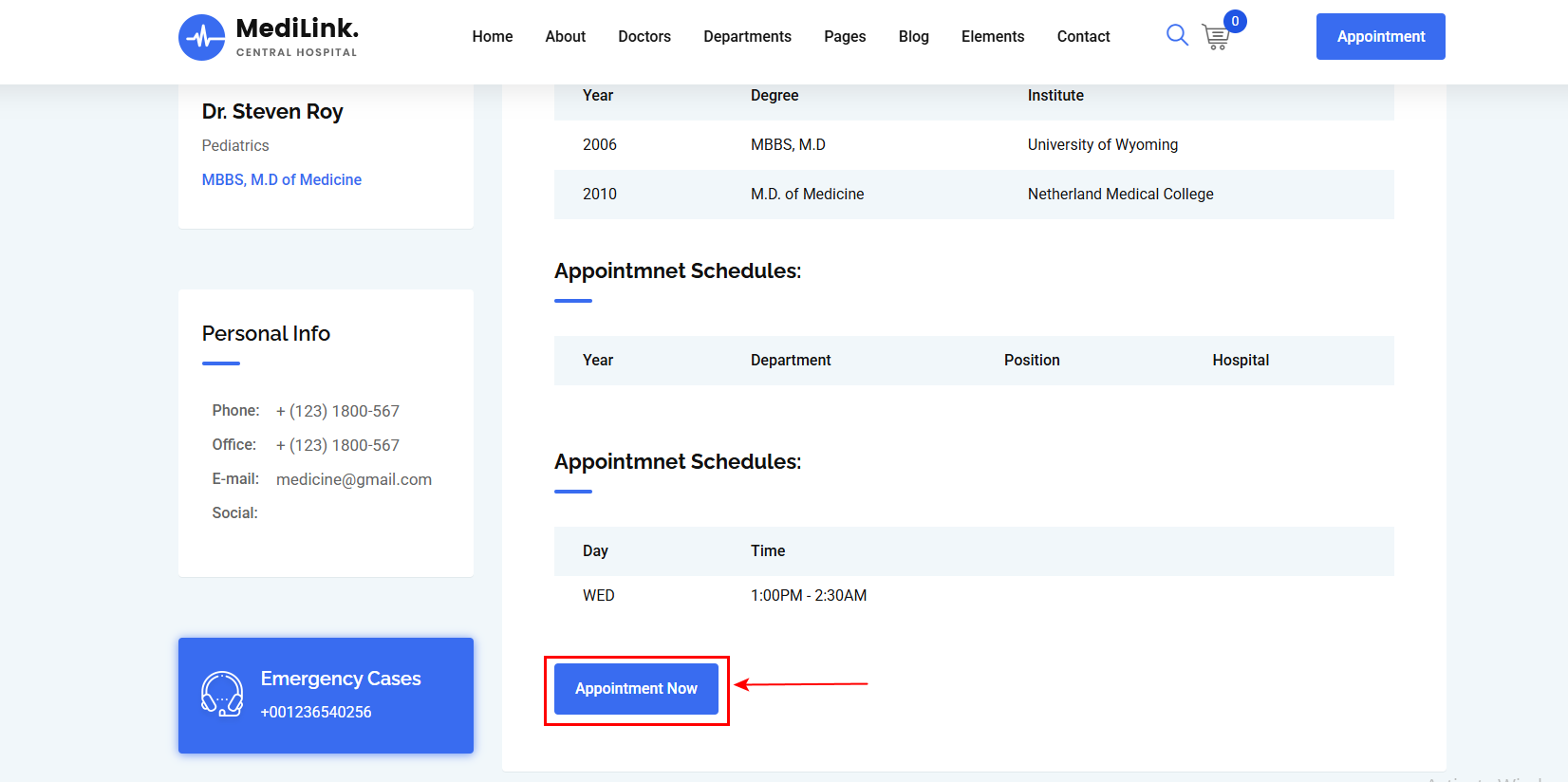The width and height of the screenshot is (1568, 782).
Task: Click the Time column header
Action: click(x=768, y=550)
